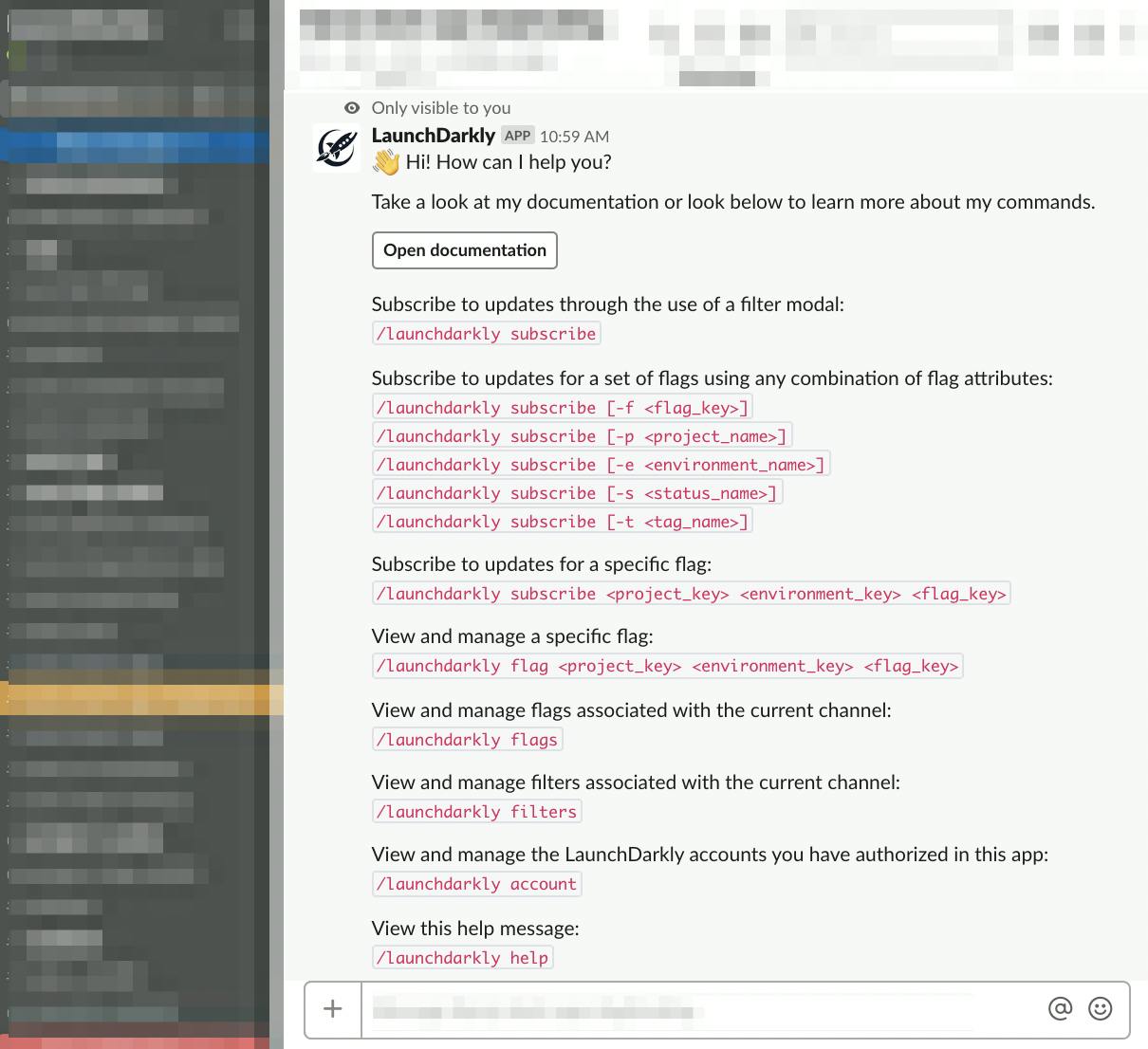
Task: Click 'Subscribe to updates for a specific flag:' text
Action: (x=542, y=564)
